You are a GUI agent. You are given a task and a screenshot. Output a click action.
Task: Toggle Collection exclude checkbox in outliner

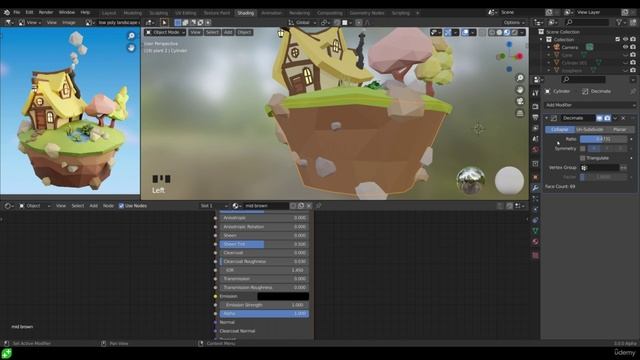click(x=618, y=40)
